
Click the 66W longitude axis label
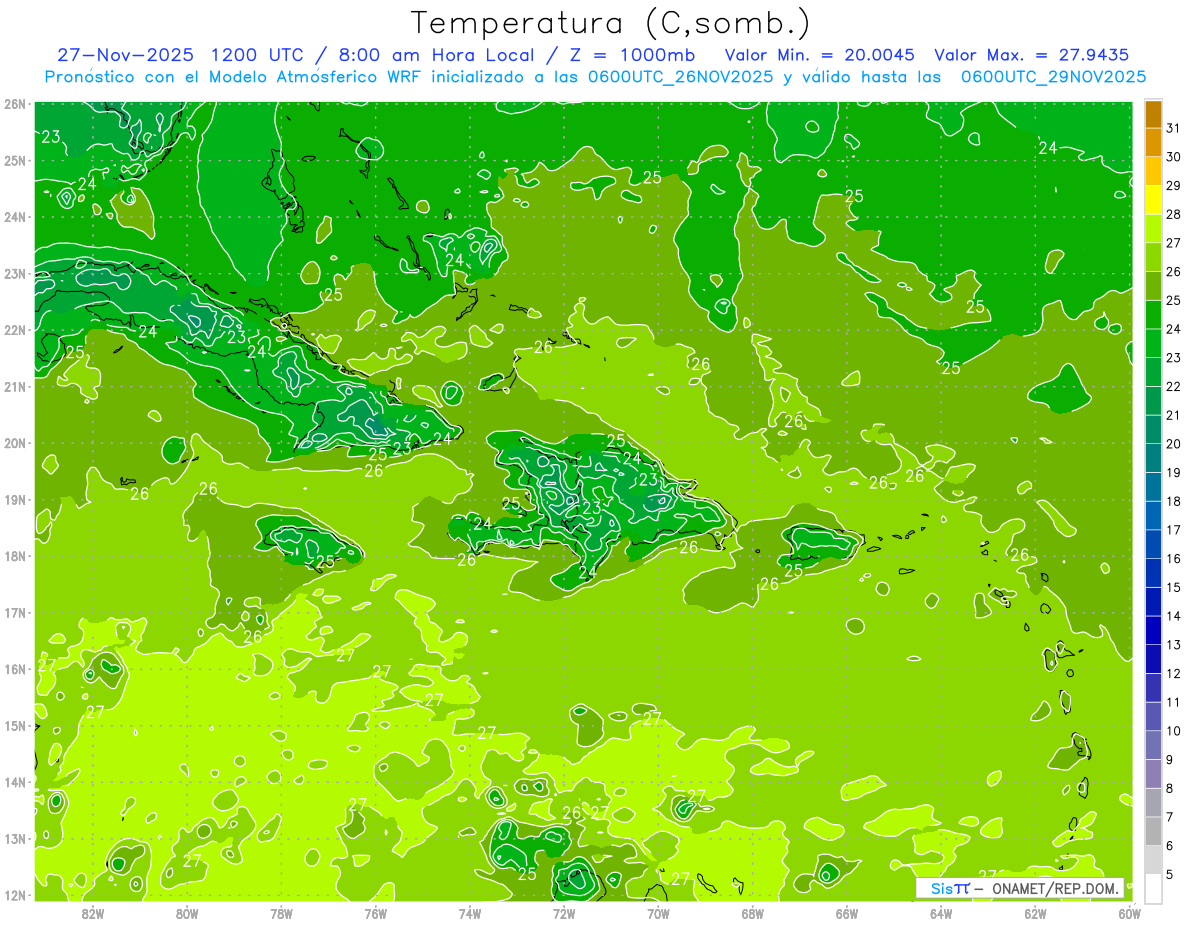(x=847, y=913)
